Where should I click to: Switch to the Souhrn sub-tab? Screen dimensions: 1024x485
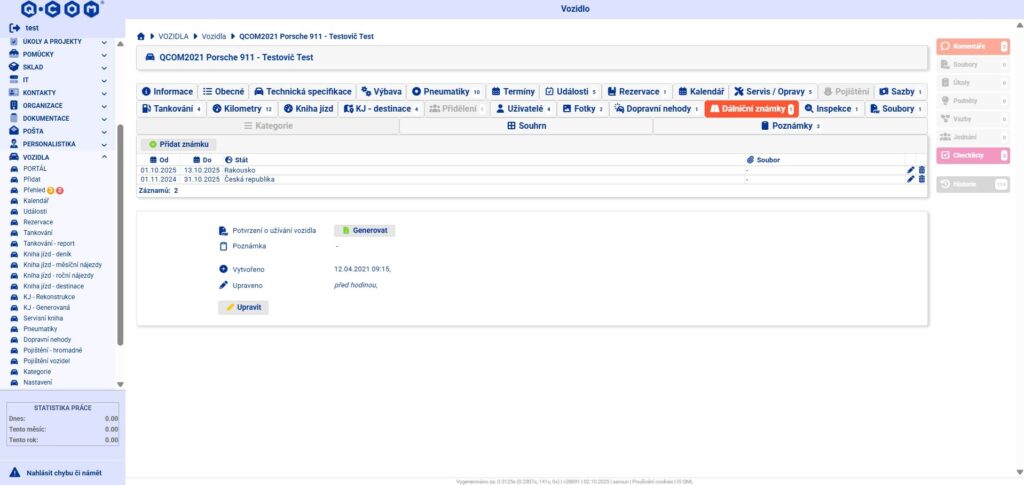[x=525, y=126]
